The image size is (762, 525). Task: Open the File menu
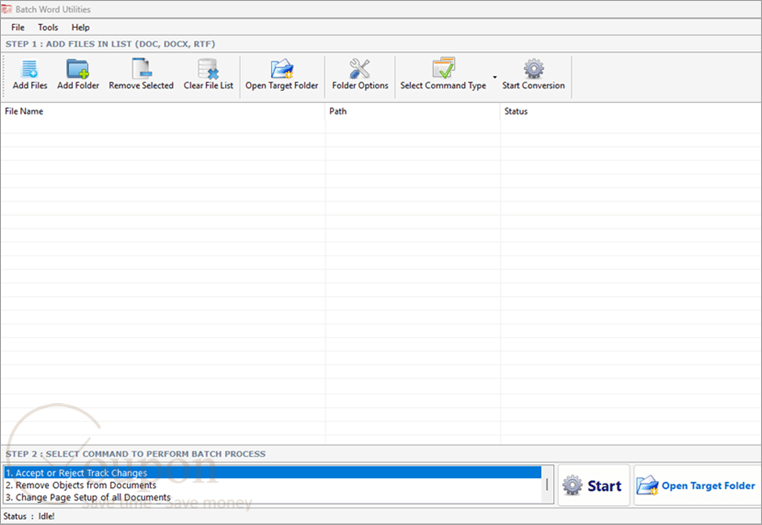pos(18,27)
